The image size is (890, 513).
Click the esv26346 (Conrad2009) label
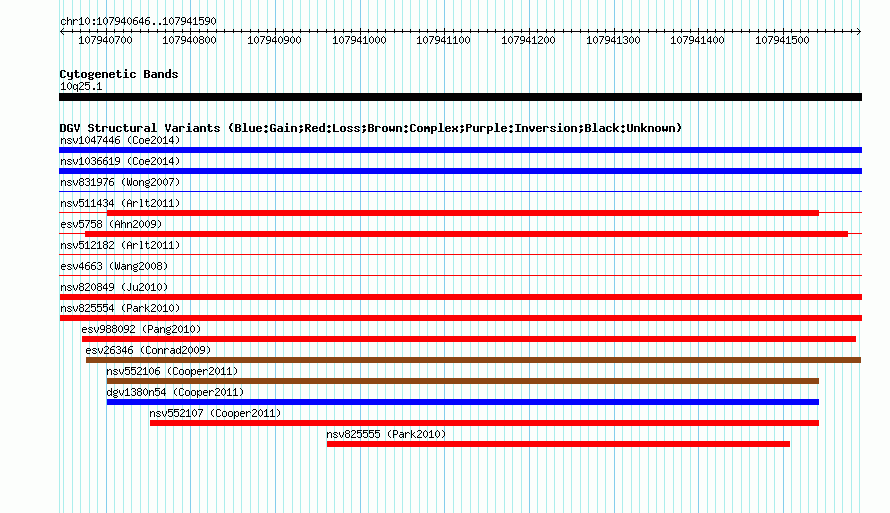tap(148, 350)
